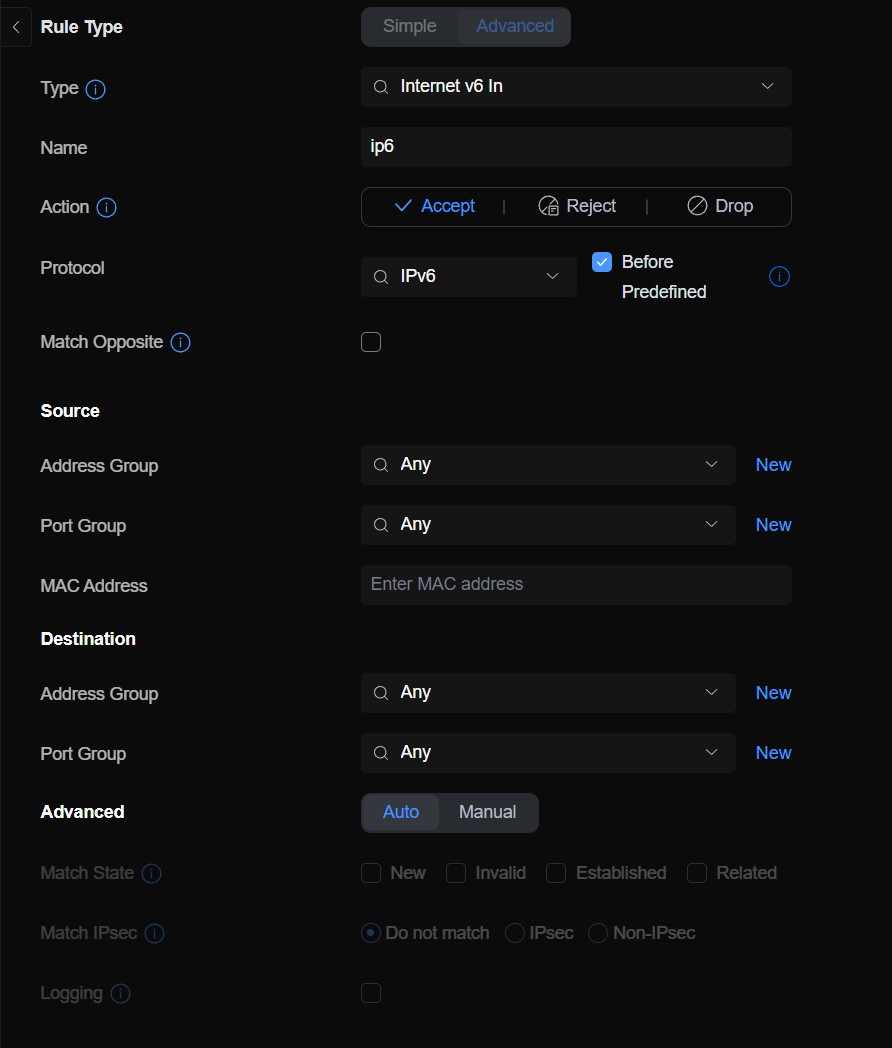The width and height of the screenshot is (892, 1048).
Task: Choose the Drop action button
Action: click(720, 207)
